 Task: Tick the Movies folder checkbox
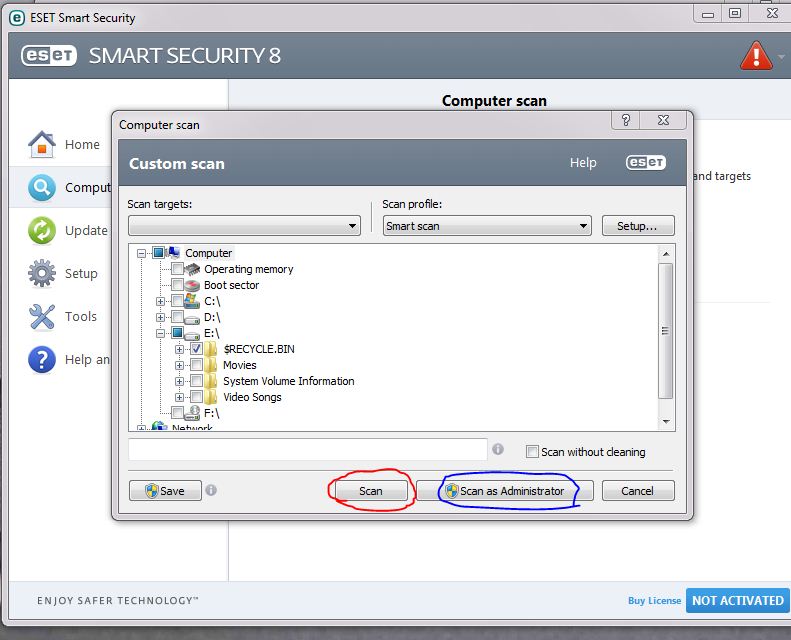pos(196,365)
